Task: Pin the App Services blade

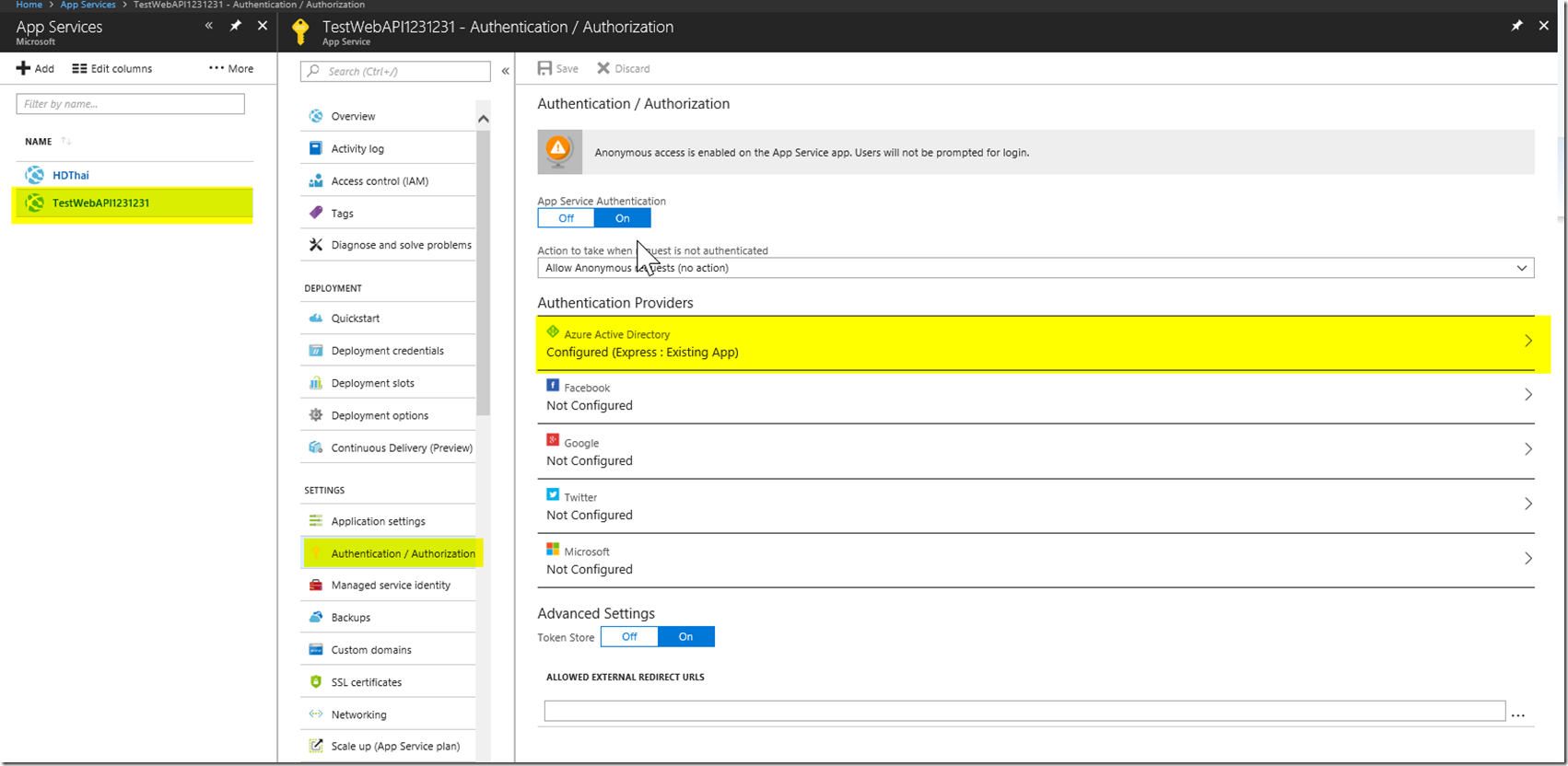Action: [236, 26]
